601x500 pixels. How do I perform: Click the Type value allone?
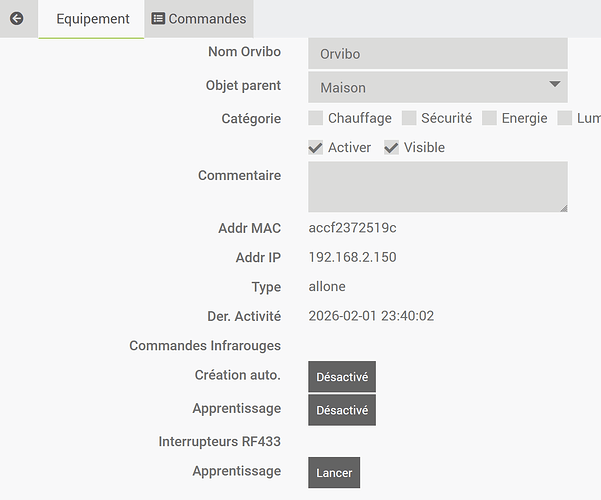[327, 287]
